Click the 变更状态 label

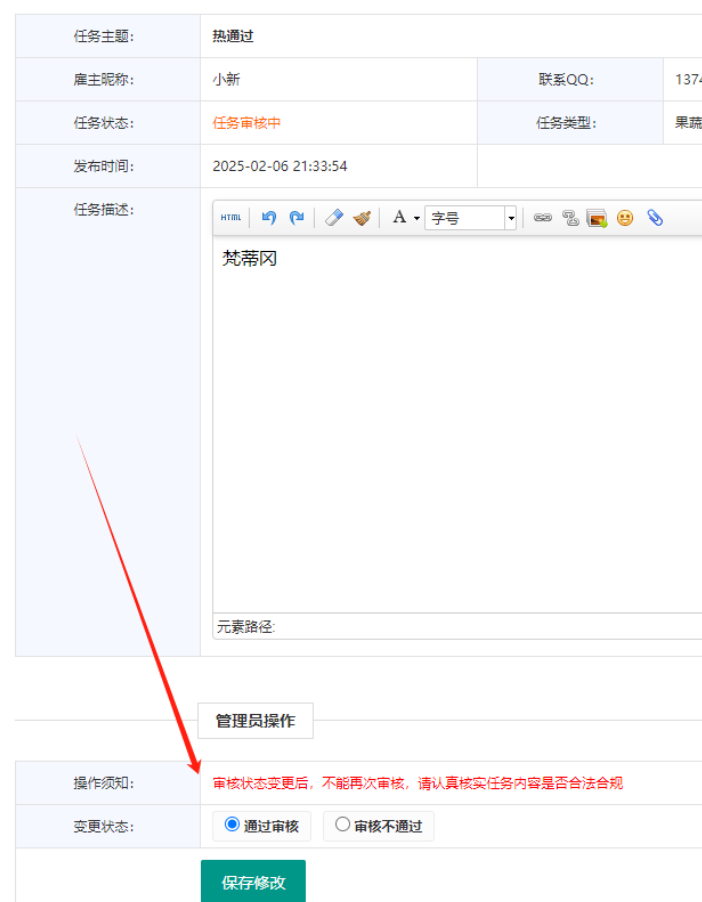click(x=104, y=827)
